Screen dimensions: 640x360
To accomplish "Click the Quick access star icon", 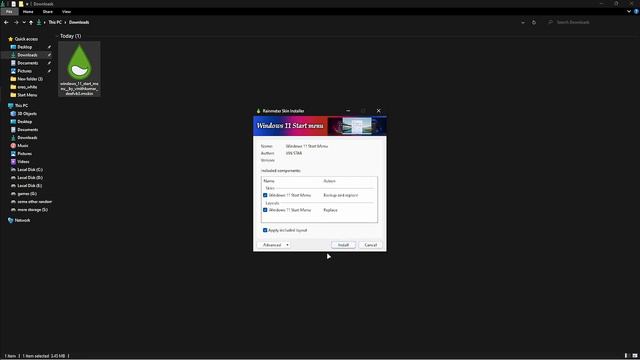I will coord(11,39).
